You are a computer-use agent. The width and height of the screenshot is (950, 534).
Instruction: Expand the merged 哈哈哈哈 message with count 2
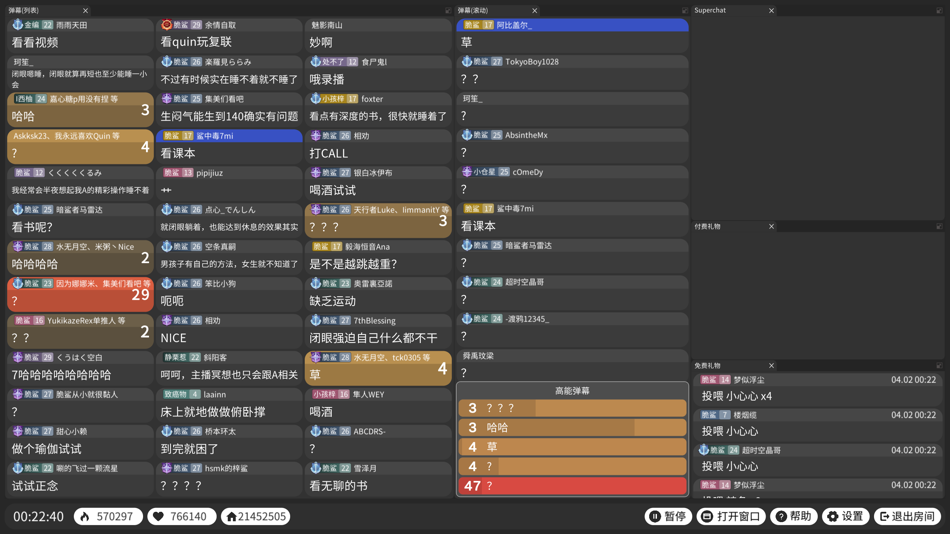(x=80, y=257)
